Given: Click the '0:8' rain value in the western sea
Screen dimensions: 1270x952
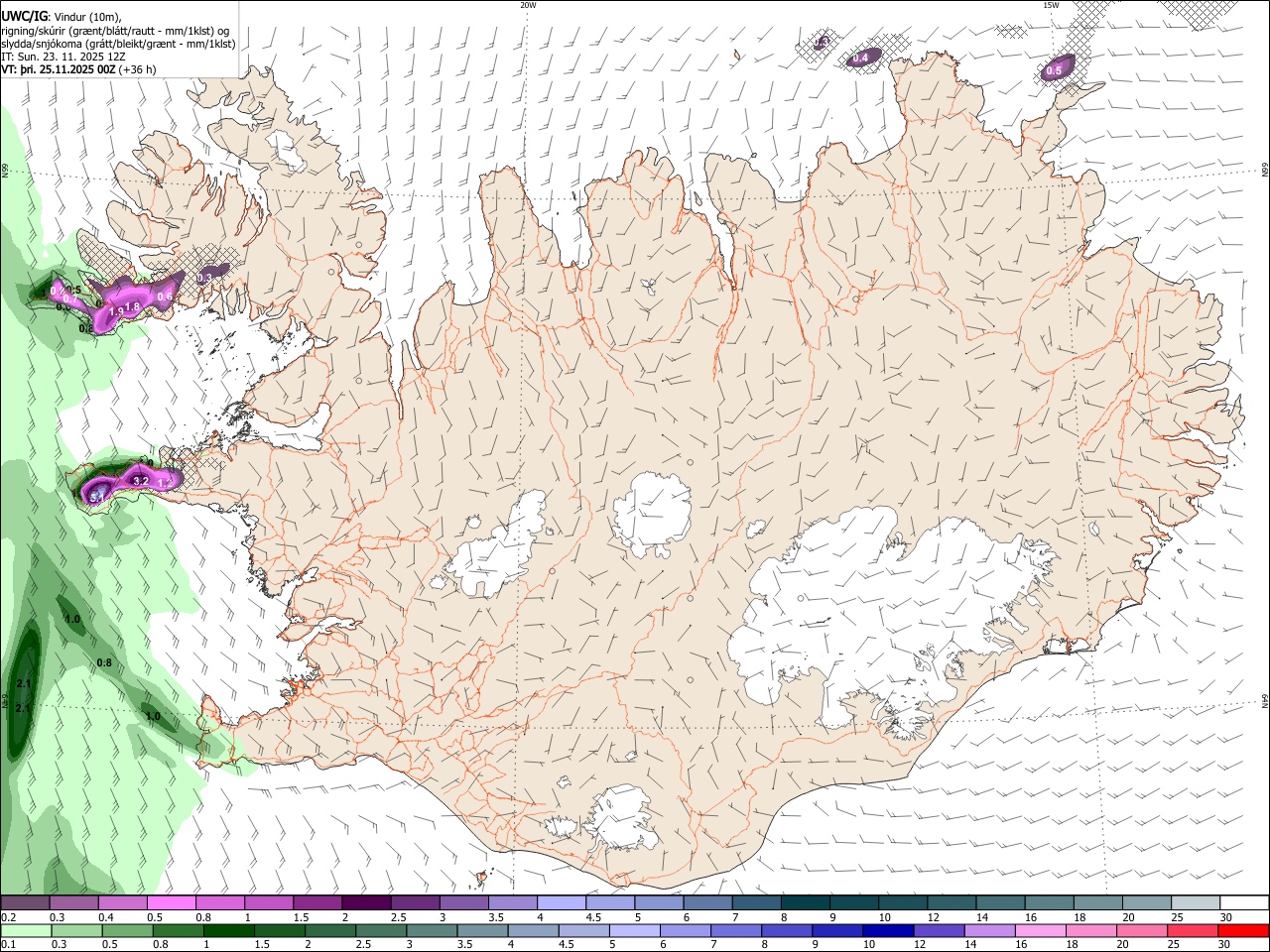Looking at the screenshot, I should 104,662.
